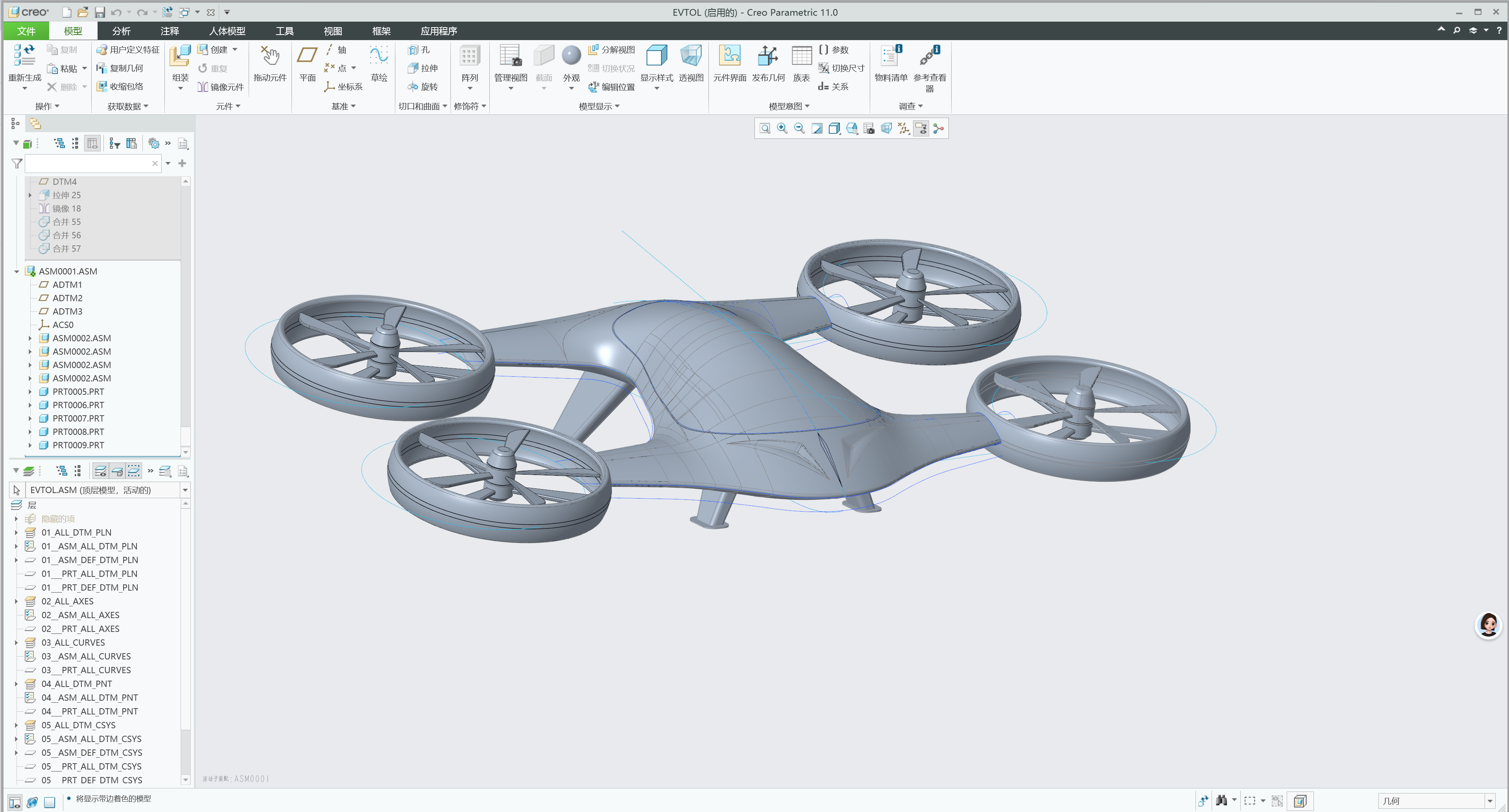Click the 复制几何 (Copy Geometry) button
This screenshot has width=1509, height=812.
tap(120, 68)
